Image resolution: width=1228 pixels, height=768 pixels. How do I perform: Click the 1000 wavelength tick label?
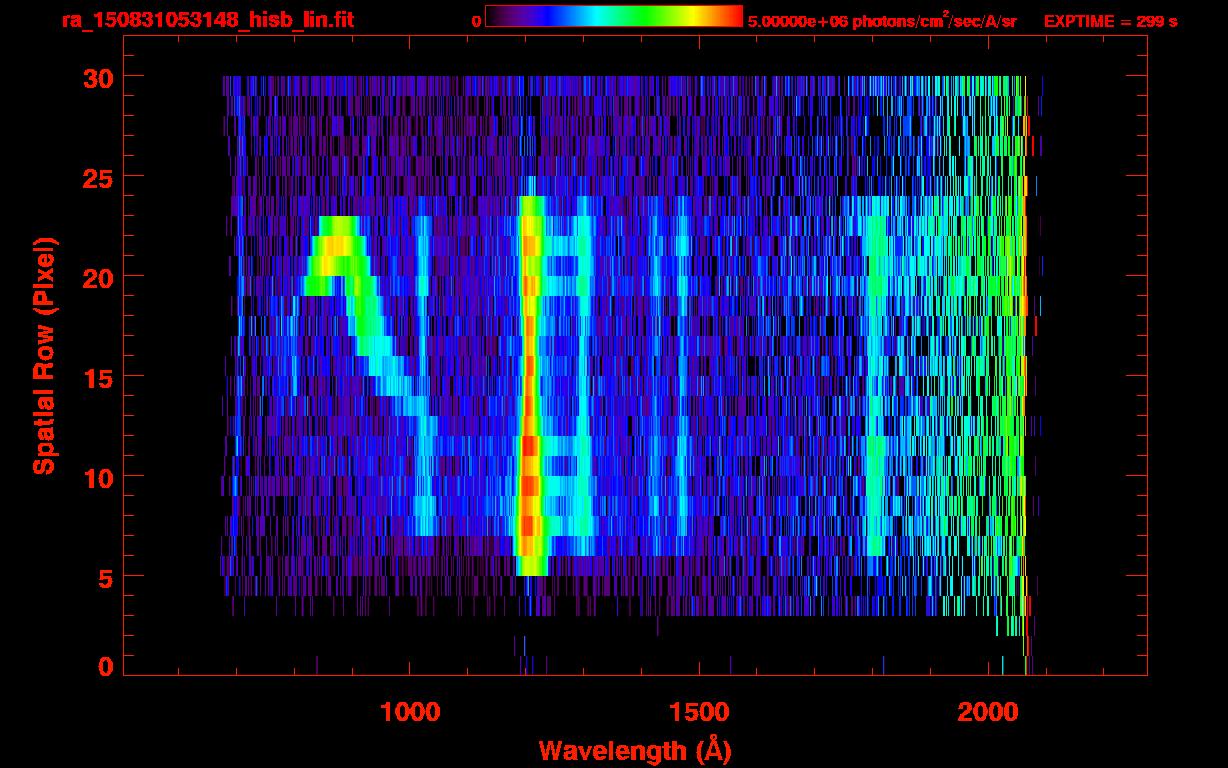coord(410,712)
